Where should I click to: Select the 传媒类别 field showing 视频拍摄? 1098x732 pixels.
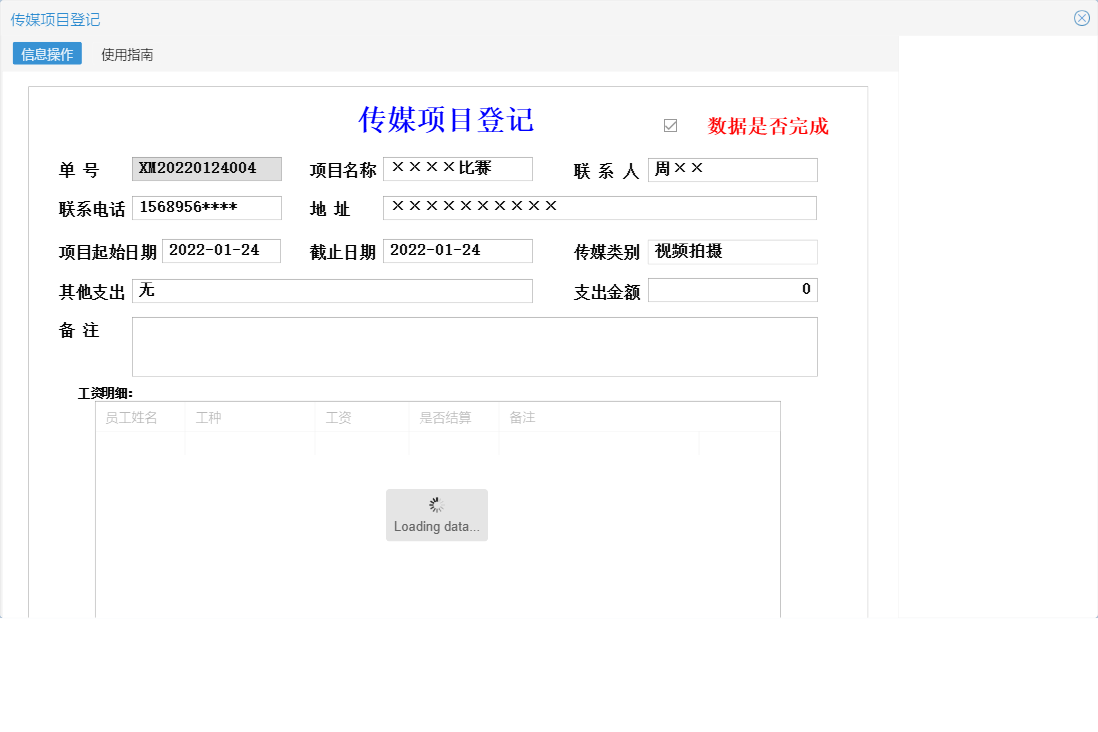coord(733,252)
